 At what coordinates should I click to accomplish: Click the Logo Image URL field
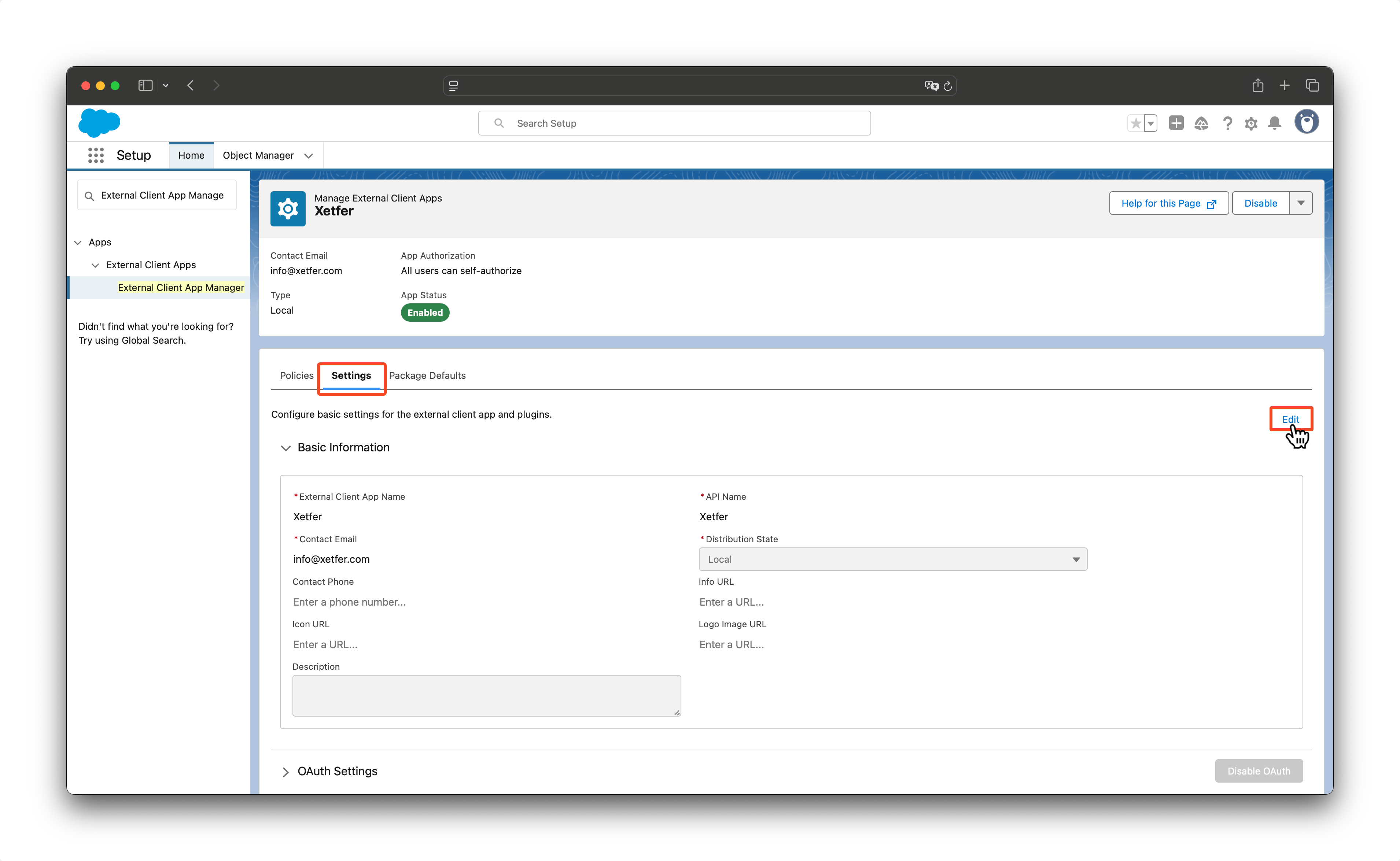pos(892,644)
